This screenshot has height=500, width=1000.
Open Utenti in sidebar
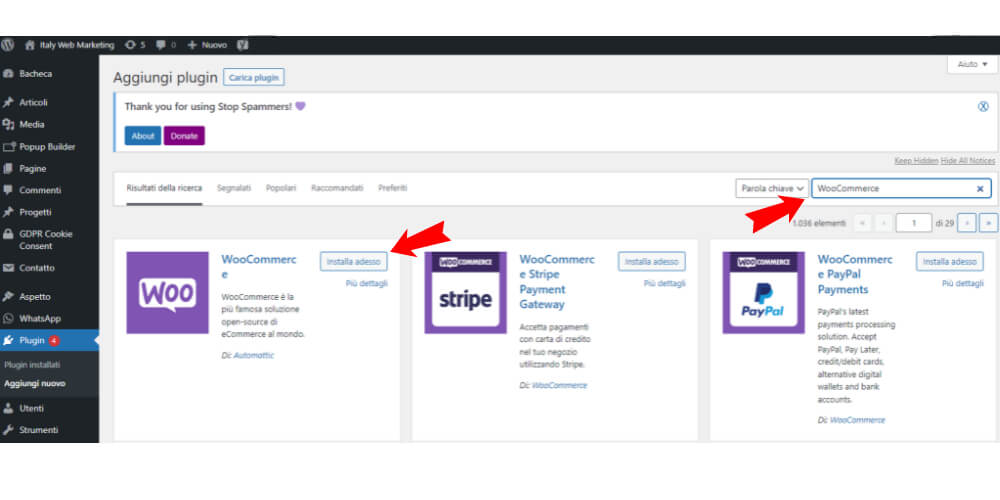coord(31,408)
